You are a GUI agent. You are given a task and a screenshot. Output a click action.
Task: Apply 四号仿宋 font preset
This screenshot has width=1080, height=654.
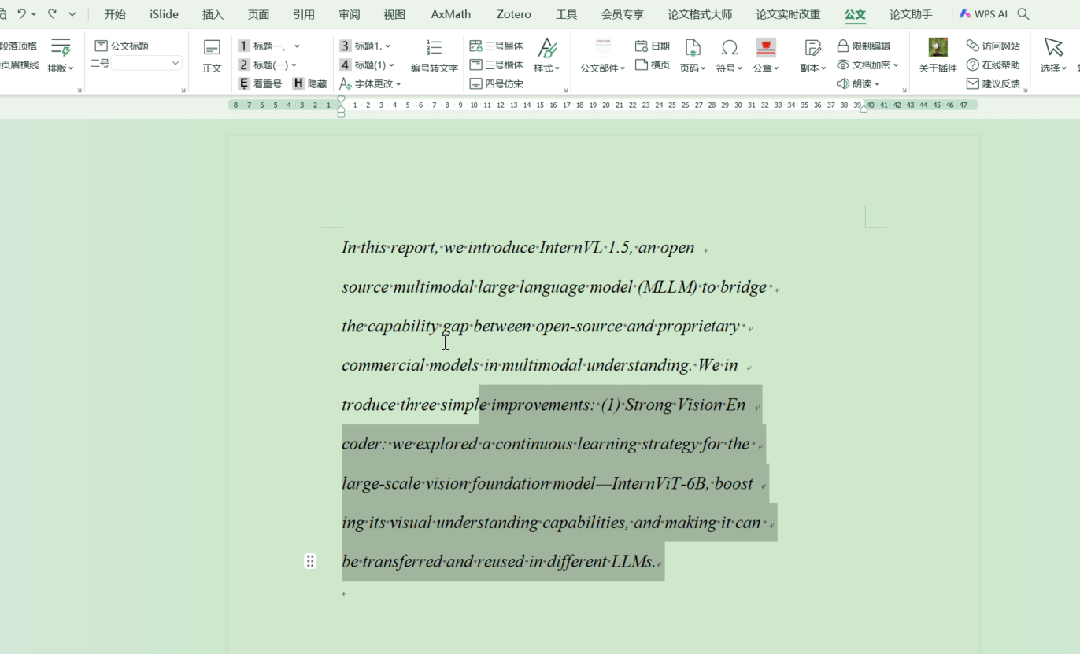point(496,83)
